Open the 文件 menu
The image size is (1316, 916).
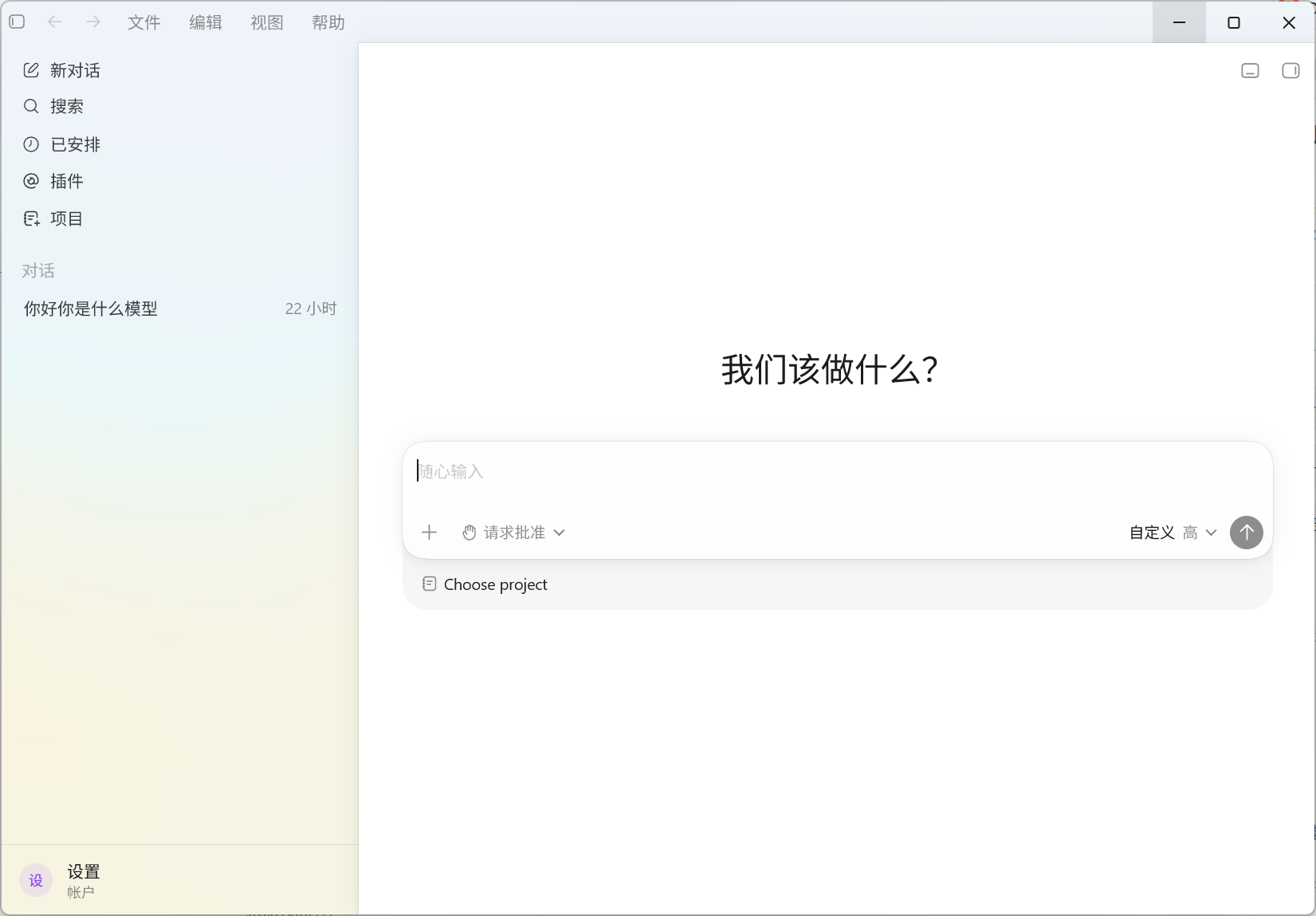point(144,22)
